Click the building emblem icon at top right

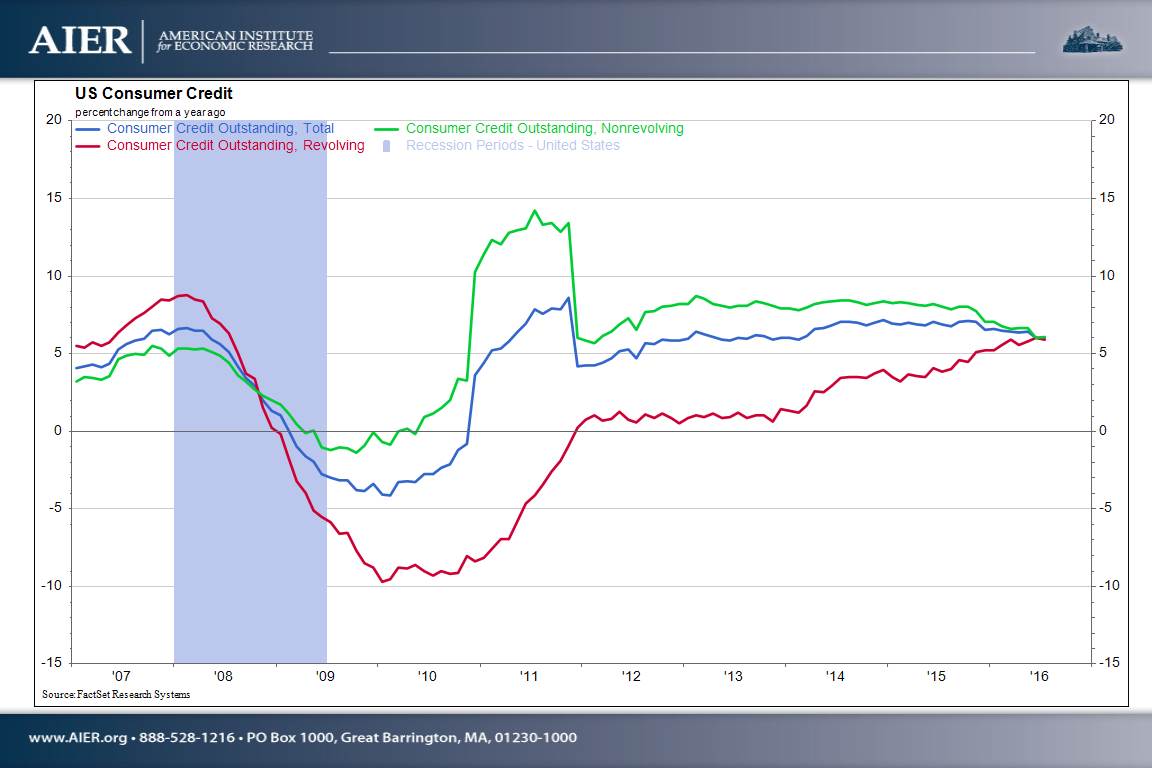1092,39
